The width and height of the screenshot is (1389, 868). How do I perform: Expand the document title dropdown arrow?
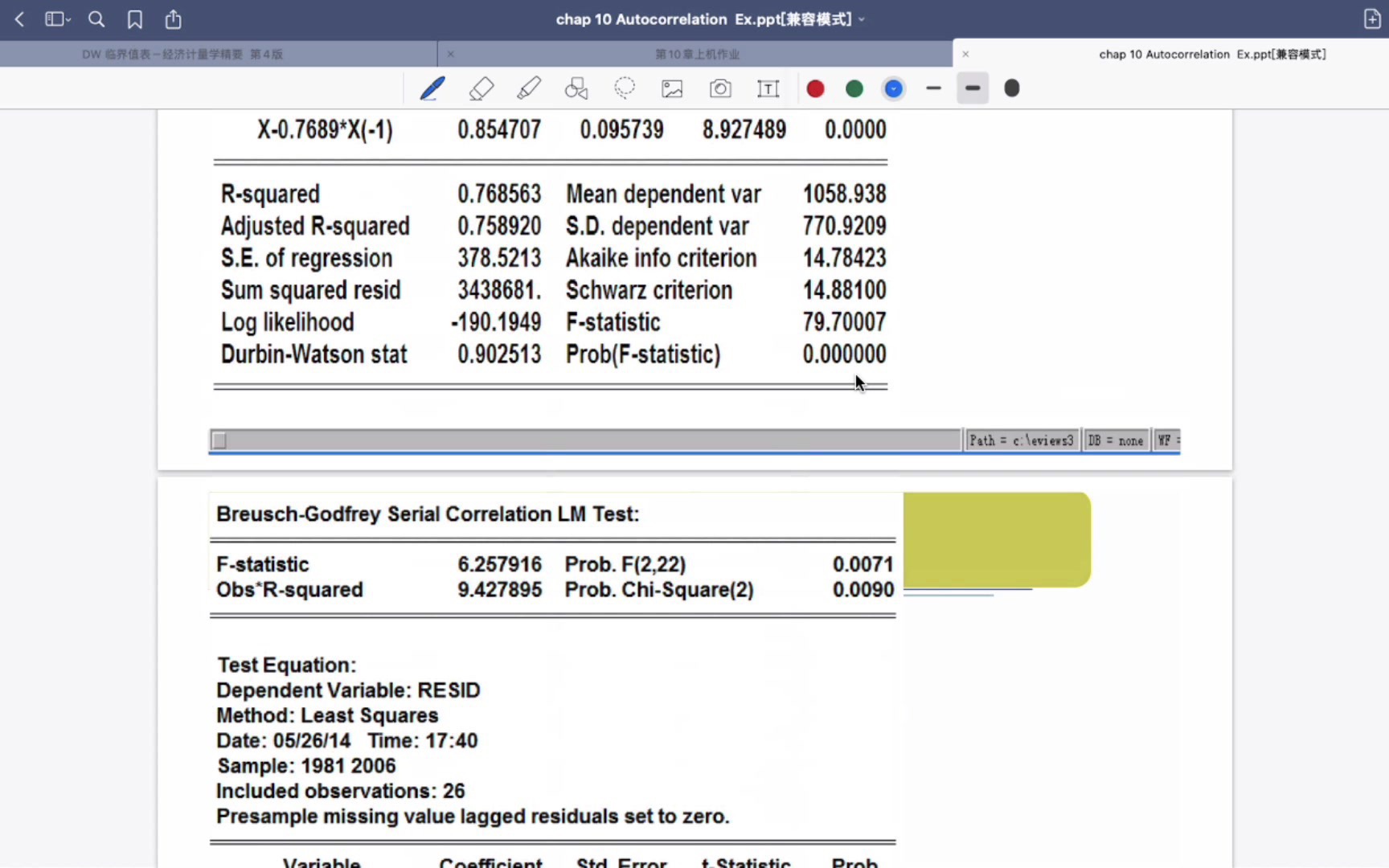tap(862, 19)
